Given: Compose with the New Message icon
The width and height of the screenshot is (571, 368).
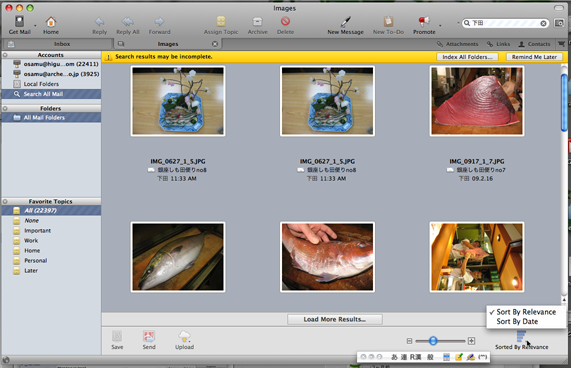Looking at the screenshot, I should click(x=345, y=21).
